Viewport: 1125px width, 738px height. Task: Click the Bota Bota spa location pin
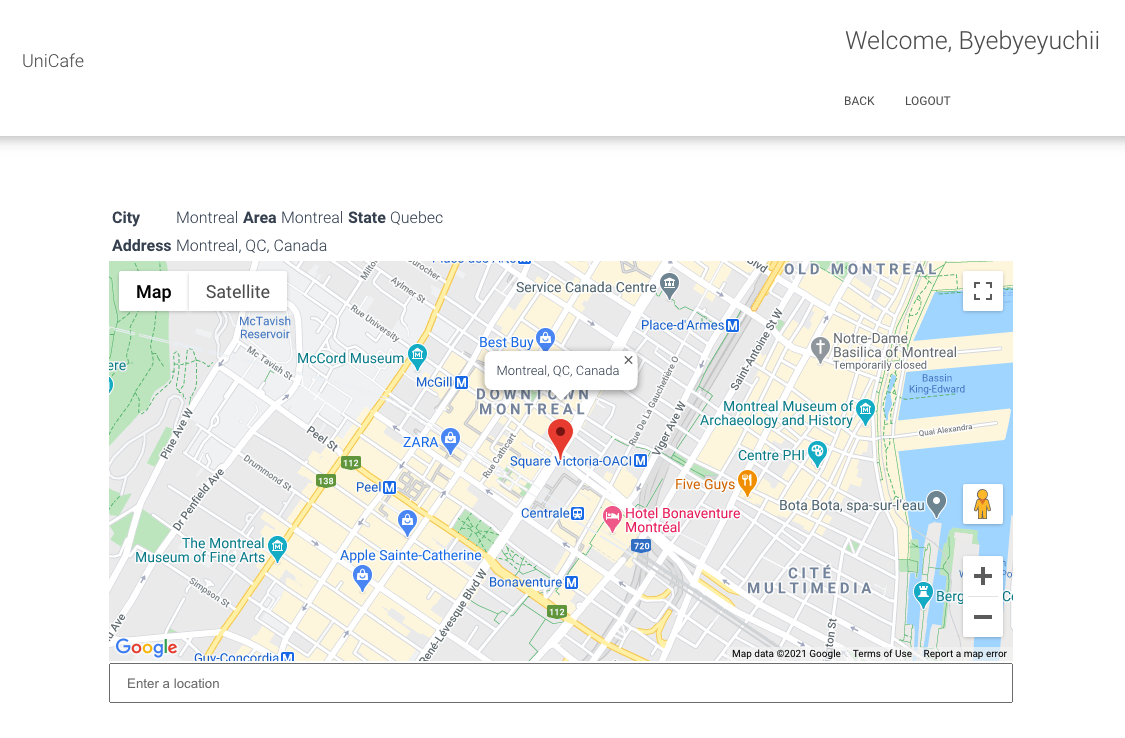936,503
